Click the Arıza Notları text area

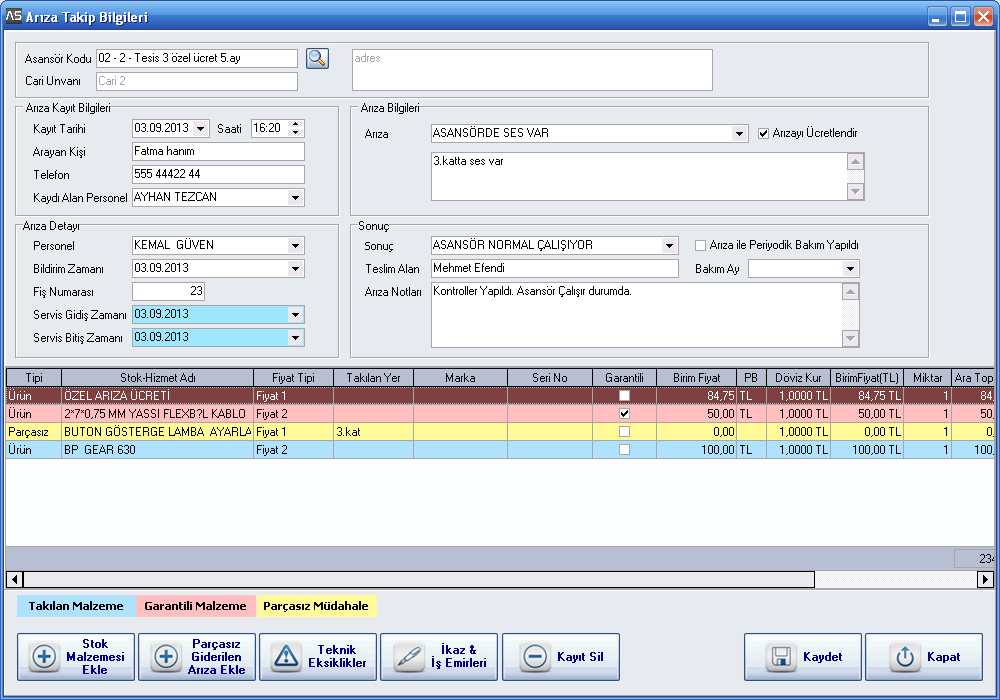(636, 315)
